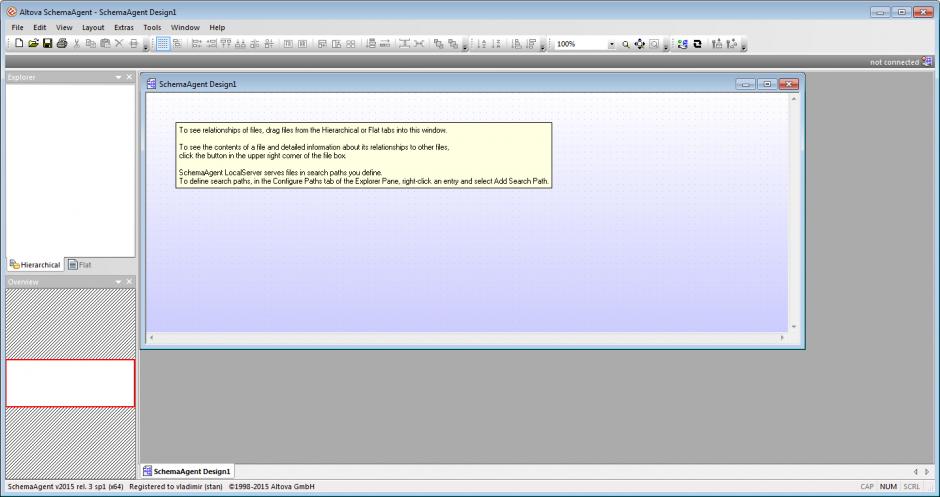
Task: Click next tab scroll arrow at bottom right
Action: click(x=927, y=472)
